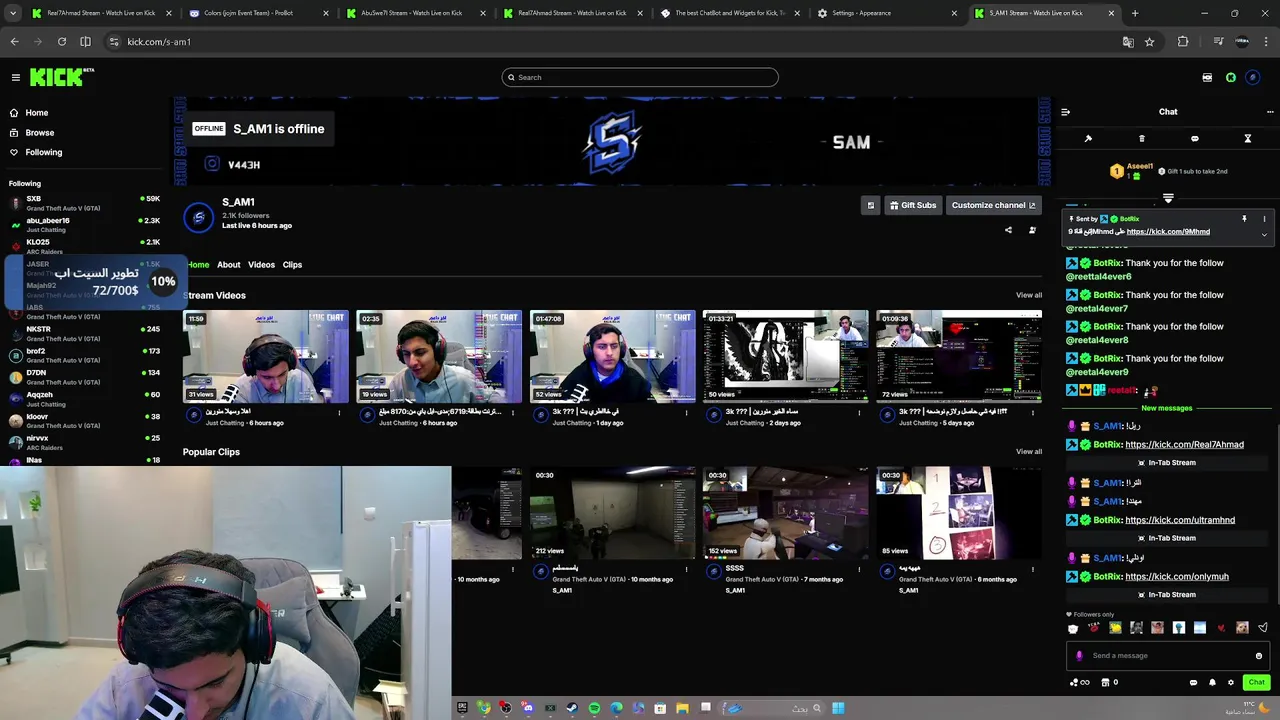Select the red lips quick emote
This screenshot has width=1280, height=720.
pyautogui.click(x=1093, y=628)
